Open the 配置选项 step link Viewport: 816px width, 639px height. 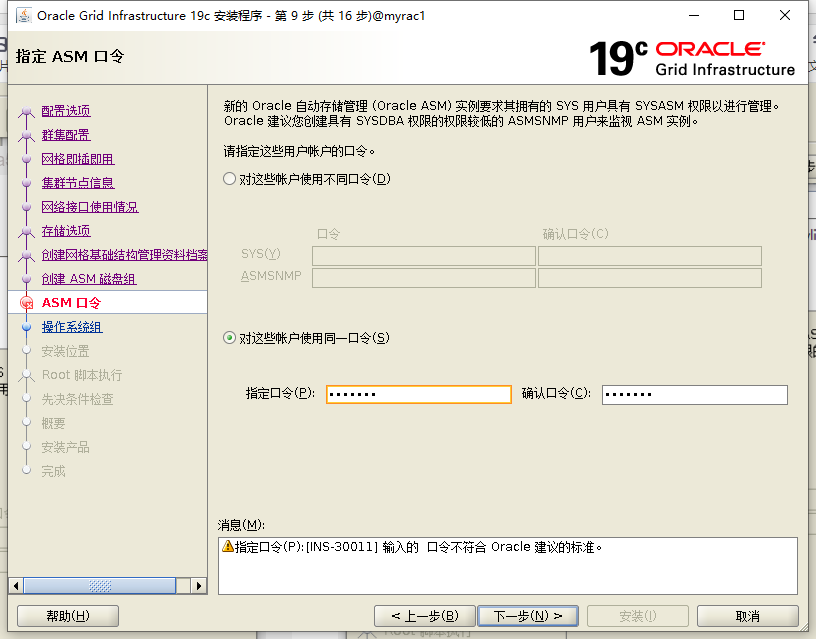point(66,111)
